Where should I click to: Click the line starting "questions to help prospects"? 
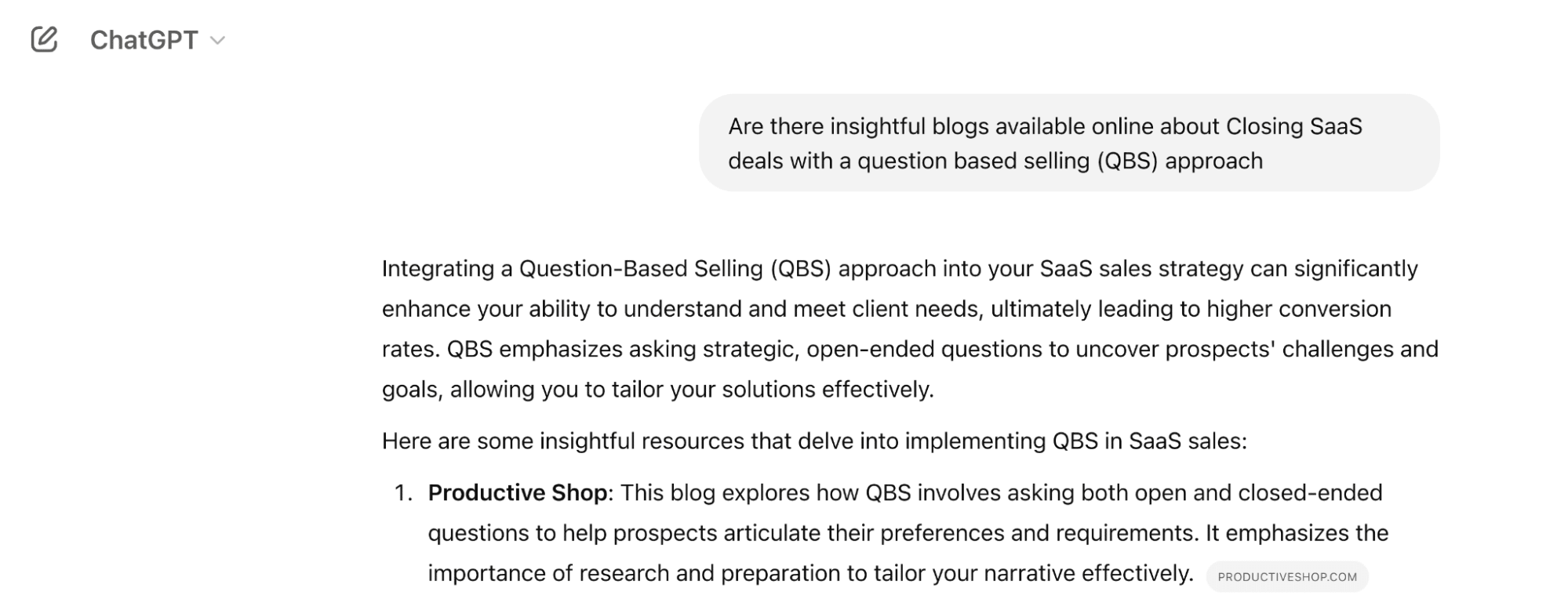click(908, 533)
